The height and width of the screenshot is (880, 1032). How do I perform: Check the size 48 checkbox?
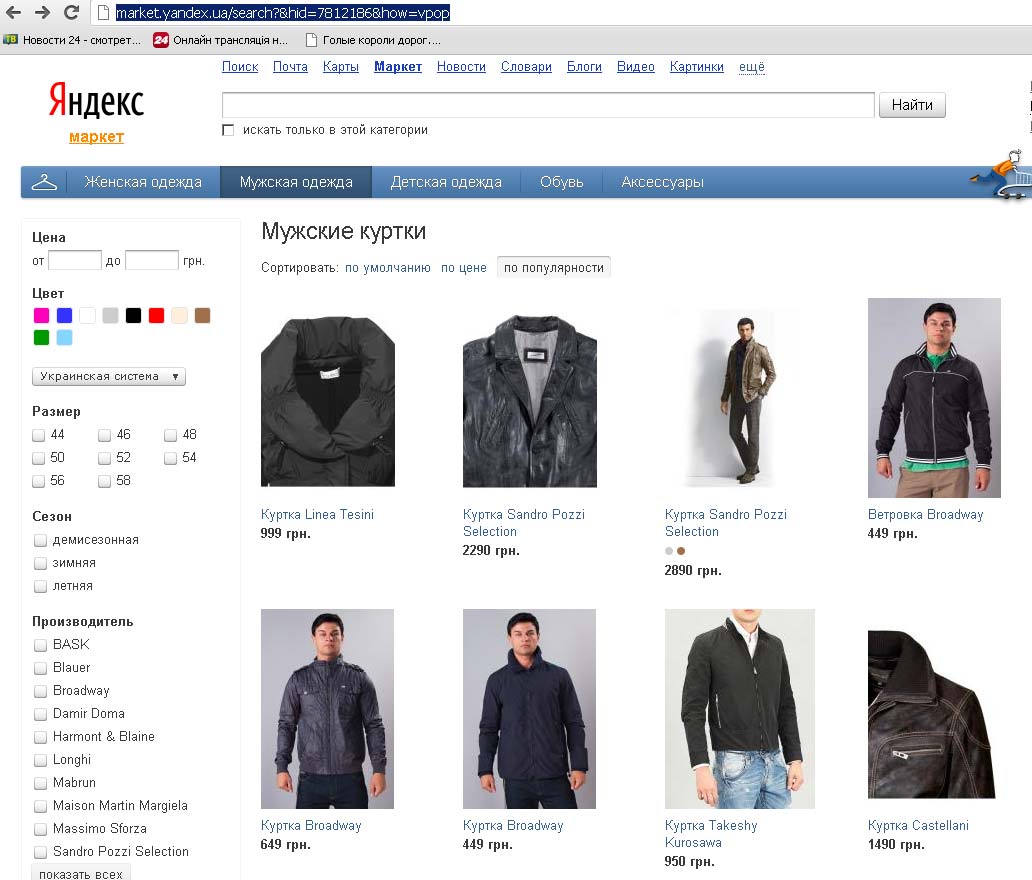click(x=171, y=435)
